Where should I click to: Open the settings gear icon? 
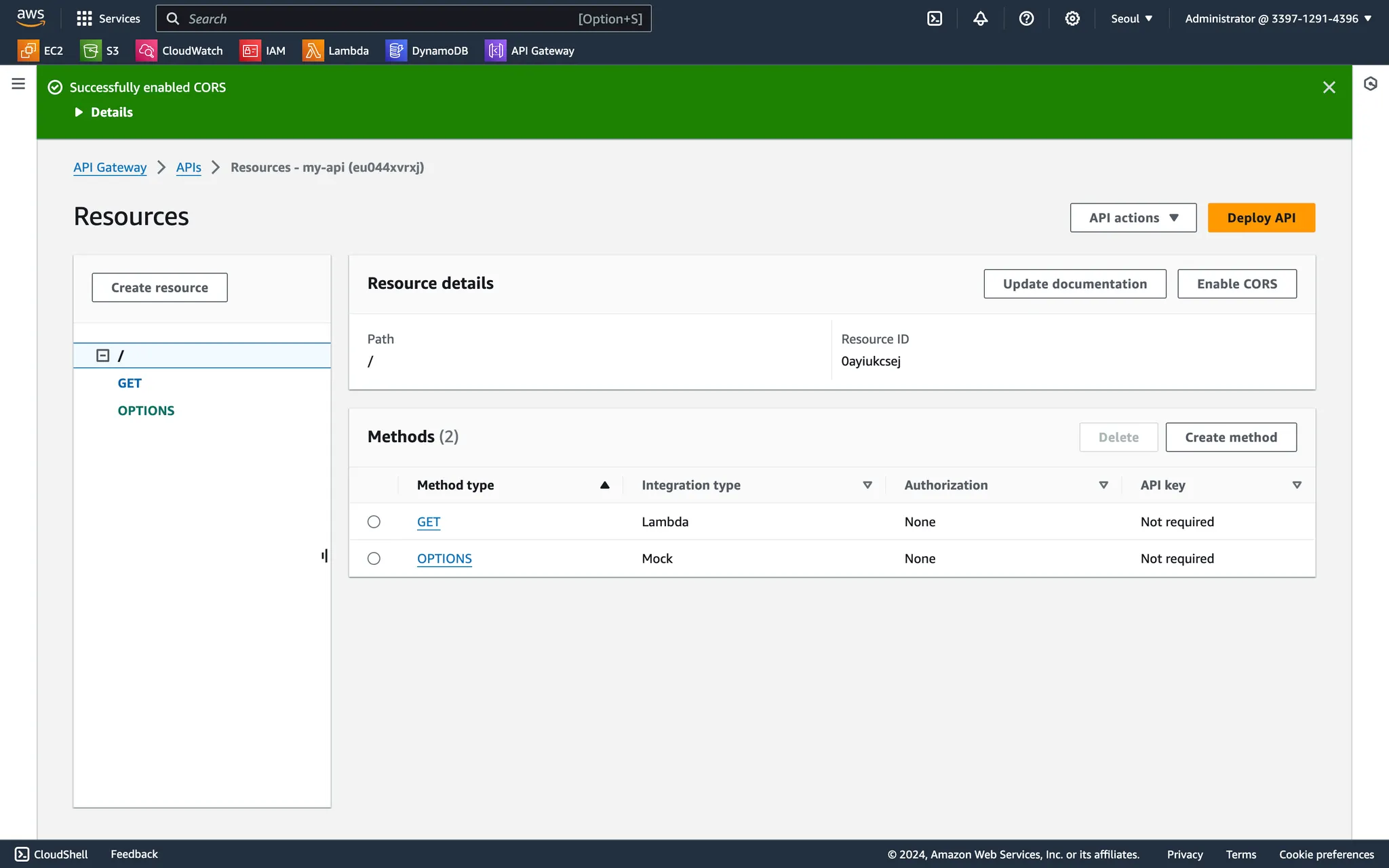pos(1072,19)
